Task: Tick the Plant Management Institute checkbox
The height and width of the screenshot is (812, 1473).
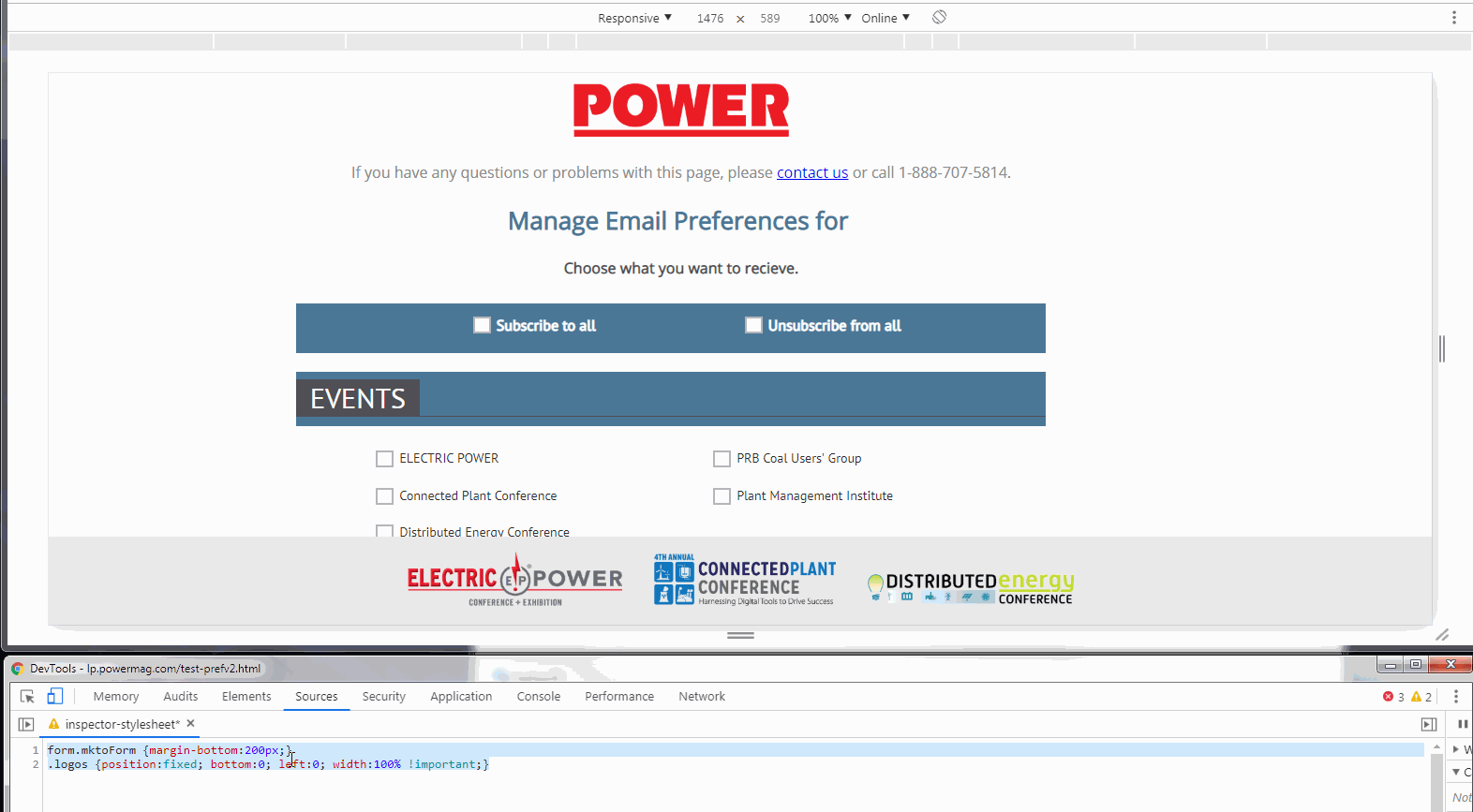Action: (722, 496)
